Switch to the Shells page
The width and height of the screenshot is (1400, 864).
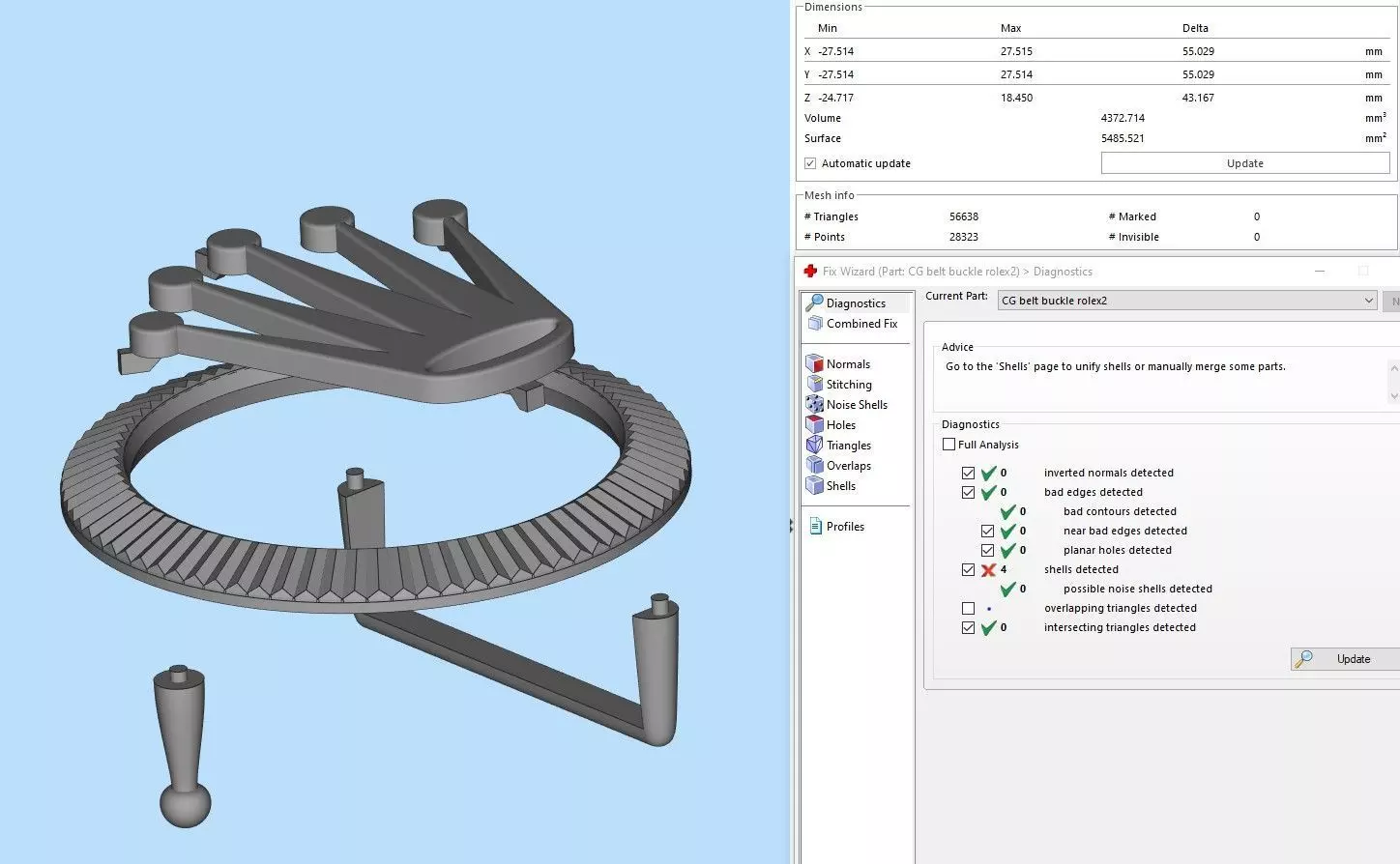point(841,486)
